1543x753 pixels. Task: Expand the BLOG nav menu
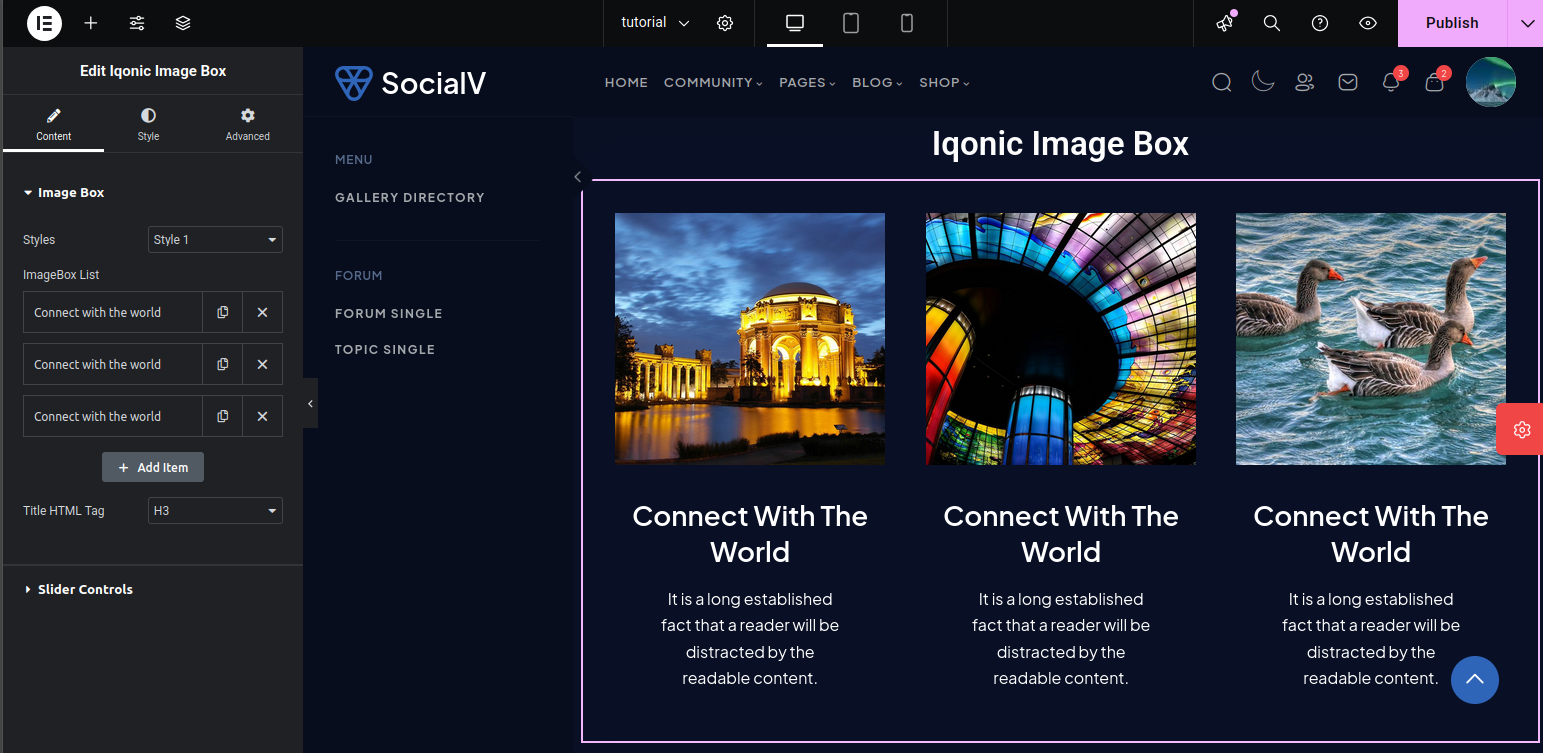(877, 83)
